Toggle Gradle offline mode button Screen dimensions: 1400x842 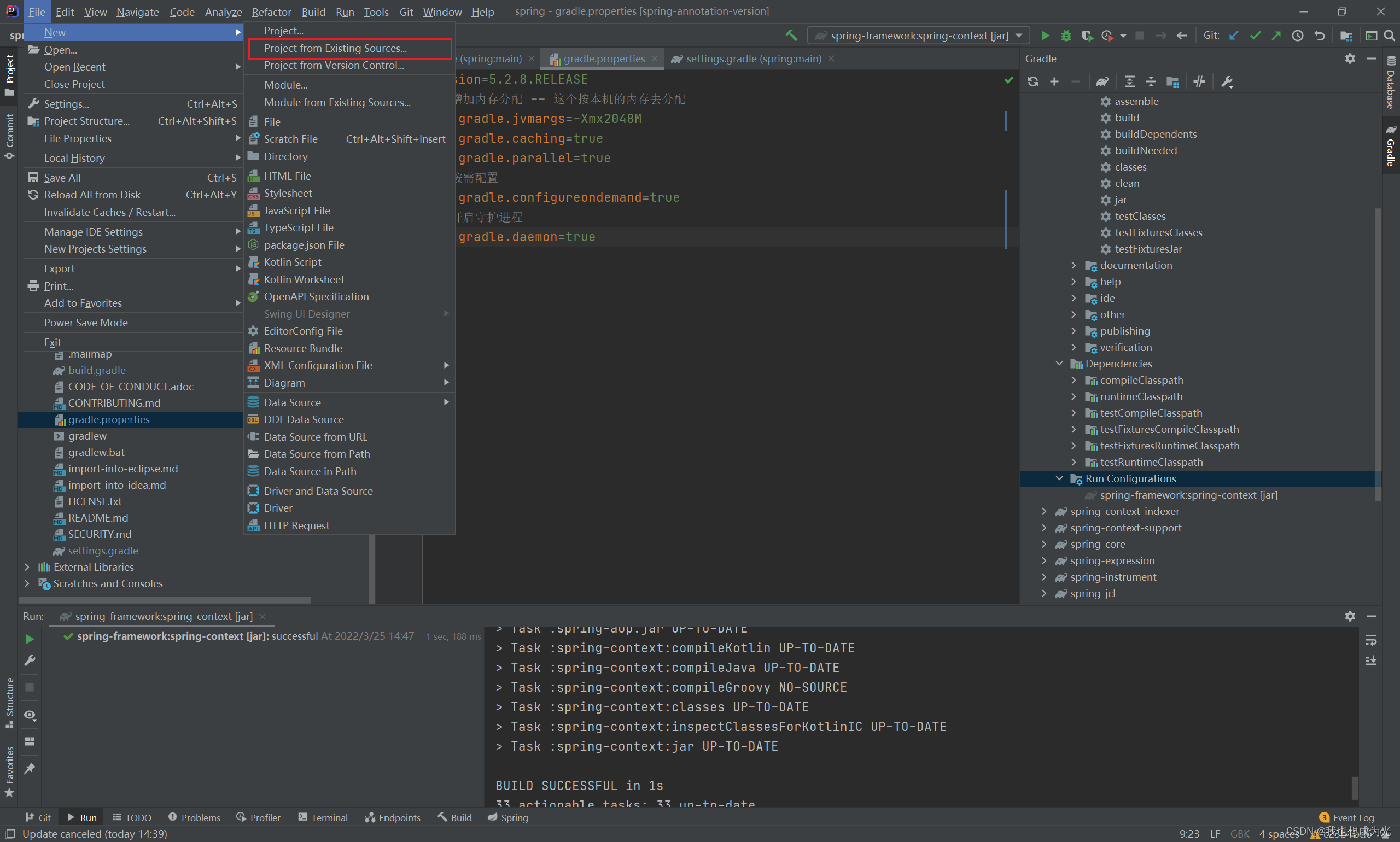coord(1199,81)
